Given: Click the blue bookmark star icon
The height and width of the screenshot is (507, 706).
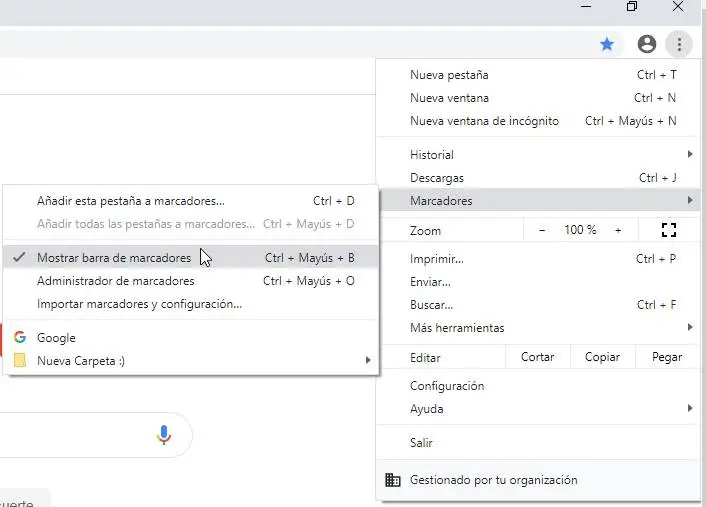Looking at the screenshot, I should pyautogui.click(x=607, y=44).
